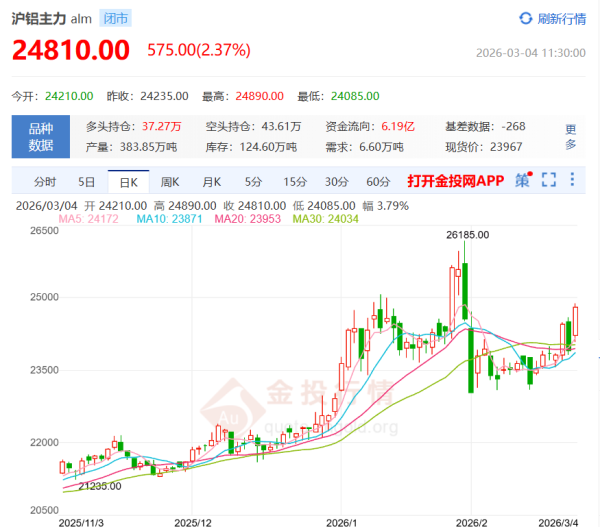
Task: Click the 最高 value 24890.00
Action: click(x=259, y=96)
